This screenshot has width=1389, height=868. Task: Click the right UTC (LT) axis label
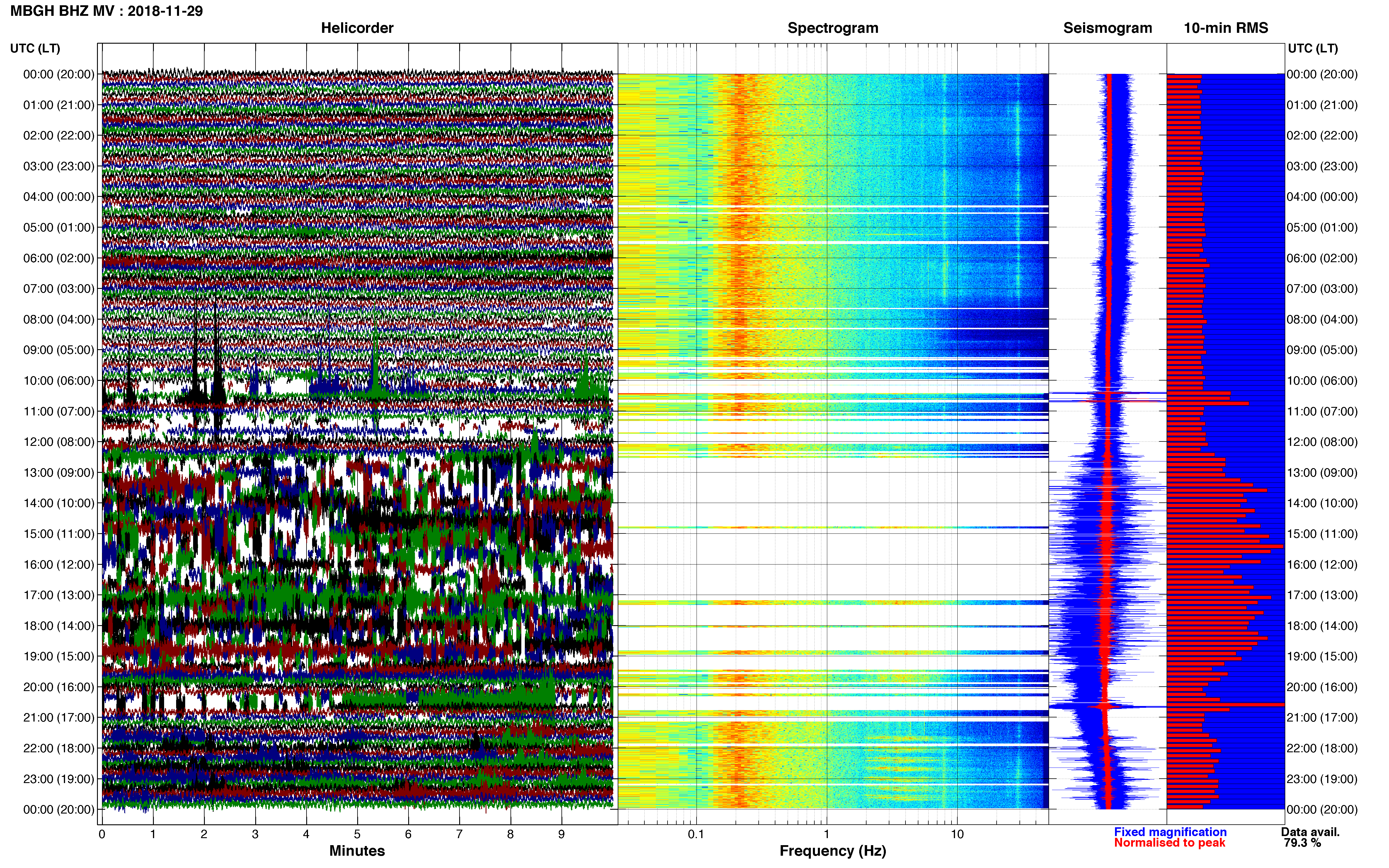tap(1313, 48)
